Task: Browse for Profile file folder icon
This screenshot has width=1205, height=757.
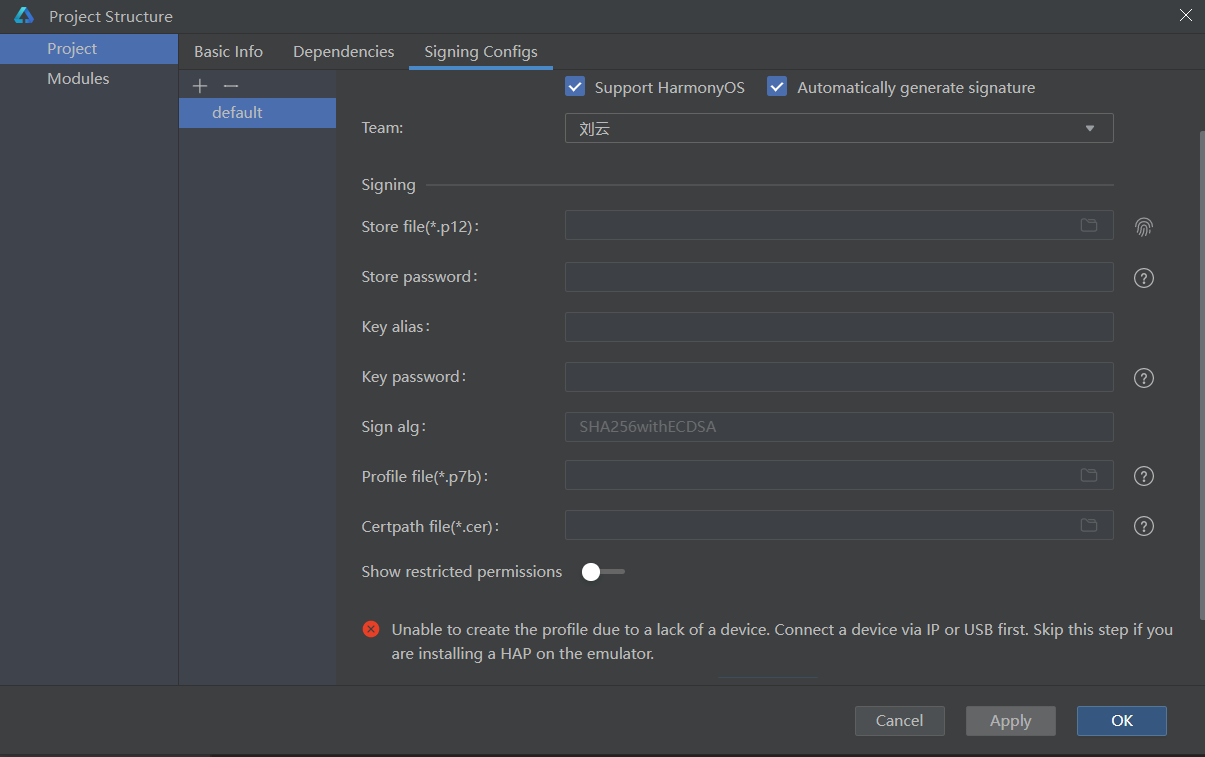Action: click(1089, 475)
